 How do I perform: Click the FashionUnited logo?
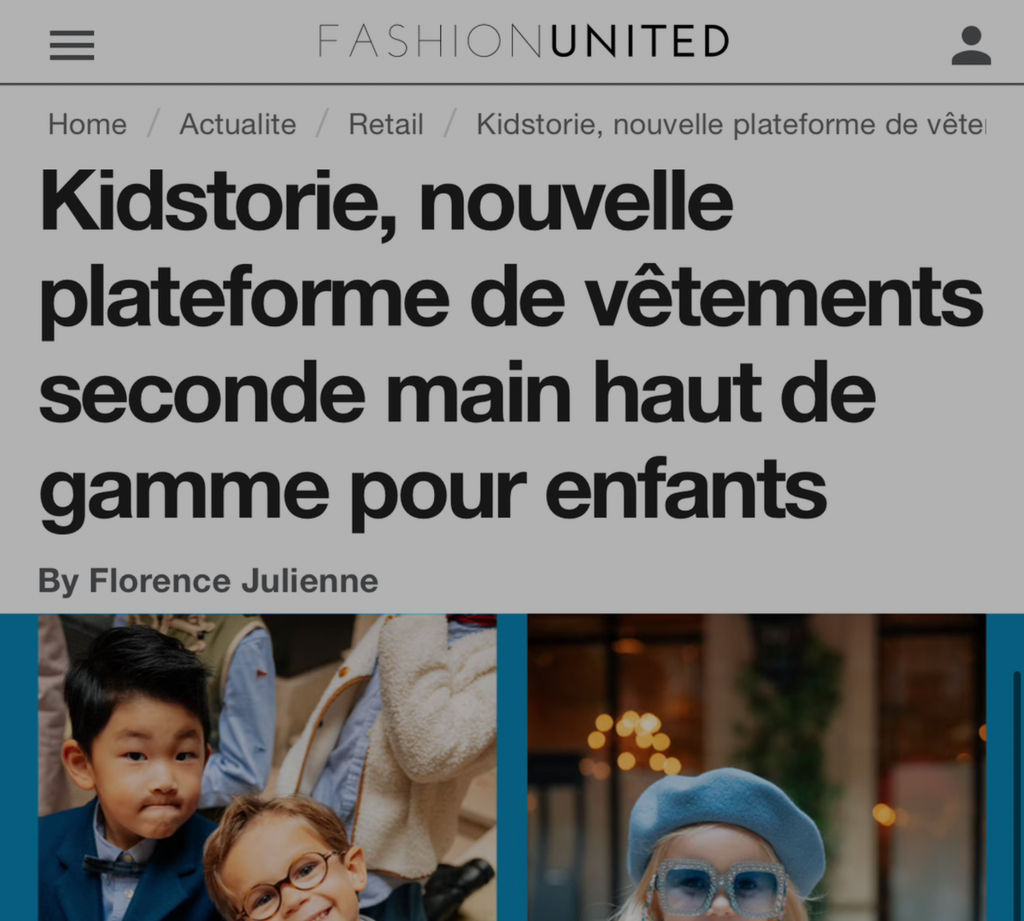tap(523, 41)
